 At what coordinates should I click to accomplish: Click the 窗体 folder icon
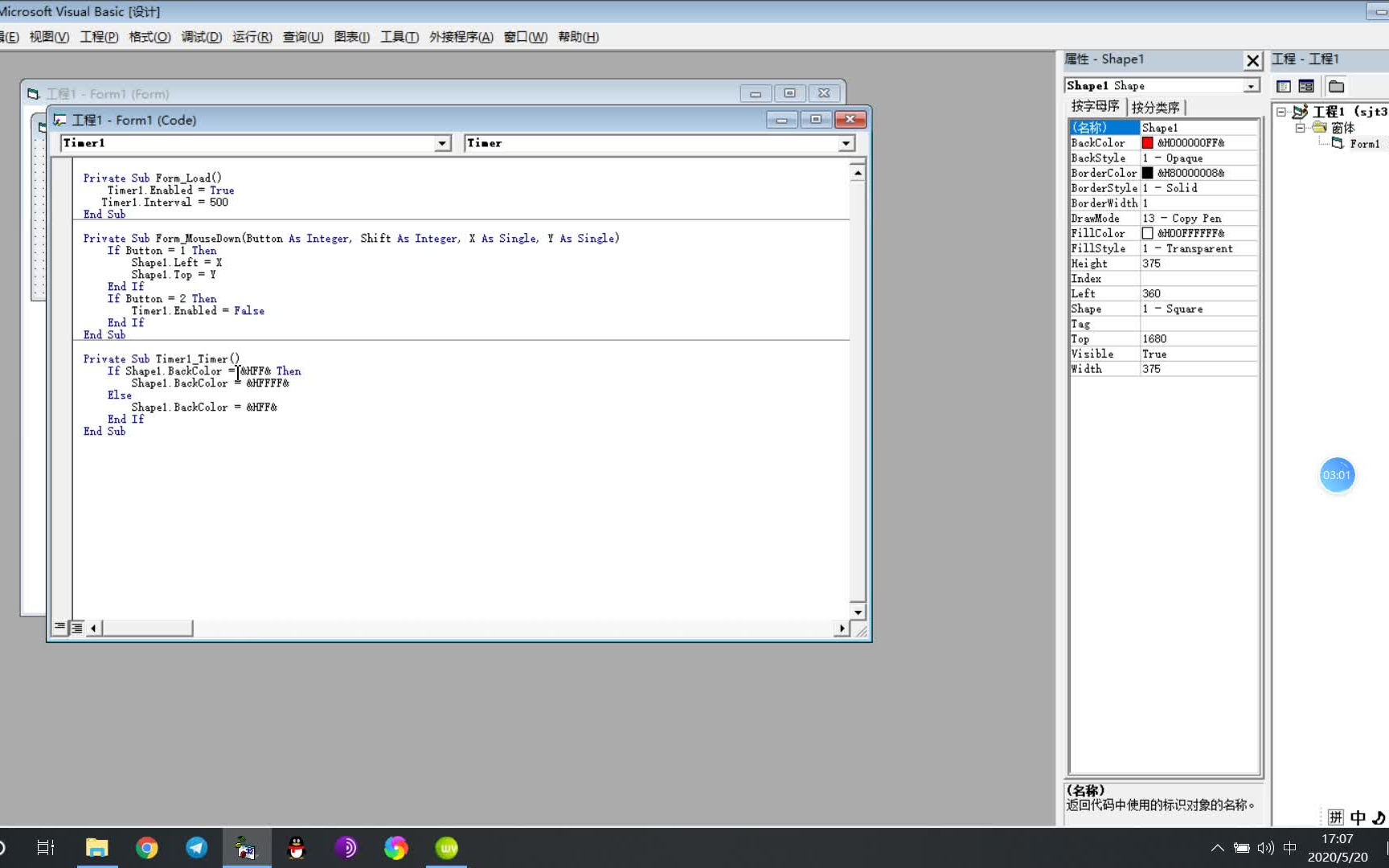[1319, 127]
